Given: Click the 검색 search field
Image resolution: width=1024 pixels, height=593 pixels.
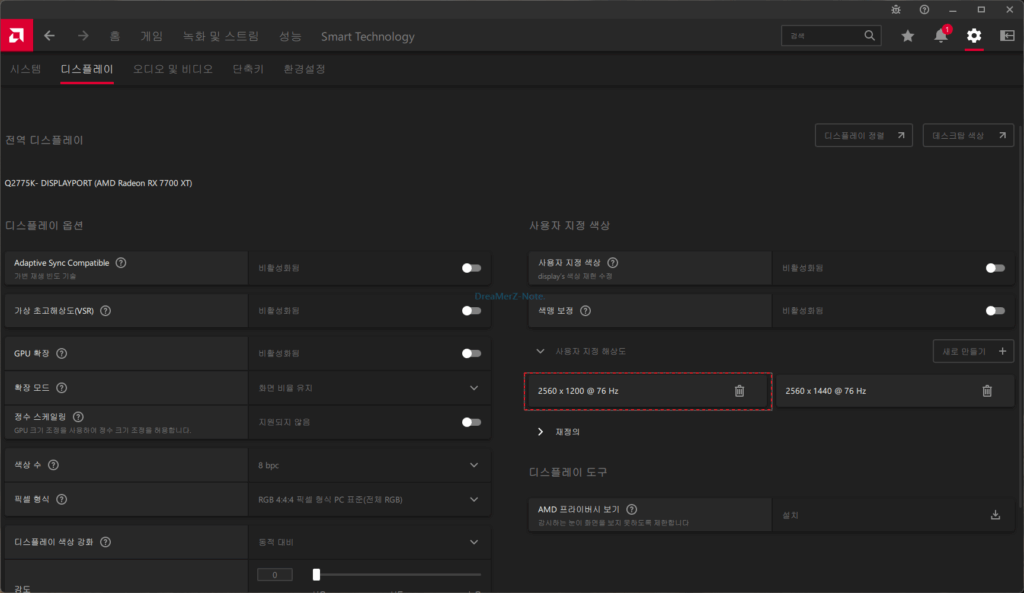Looking at the screenshot, I should point(831,35).
